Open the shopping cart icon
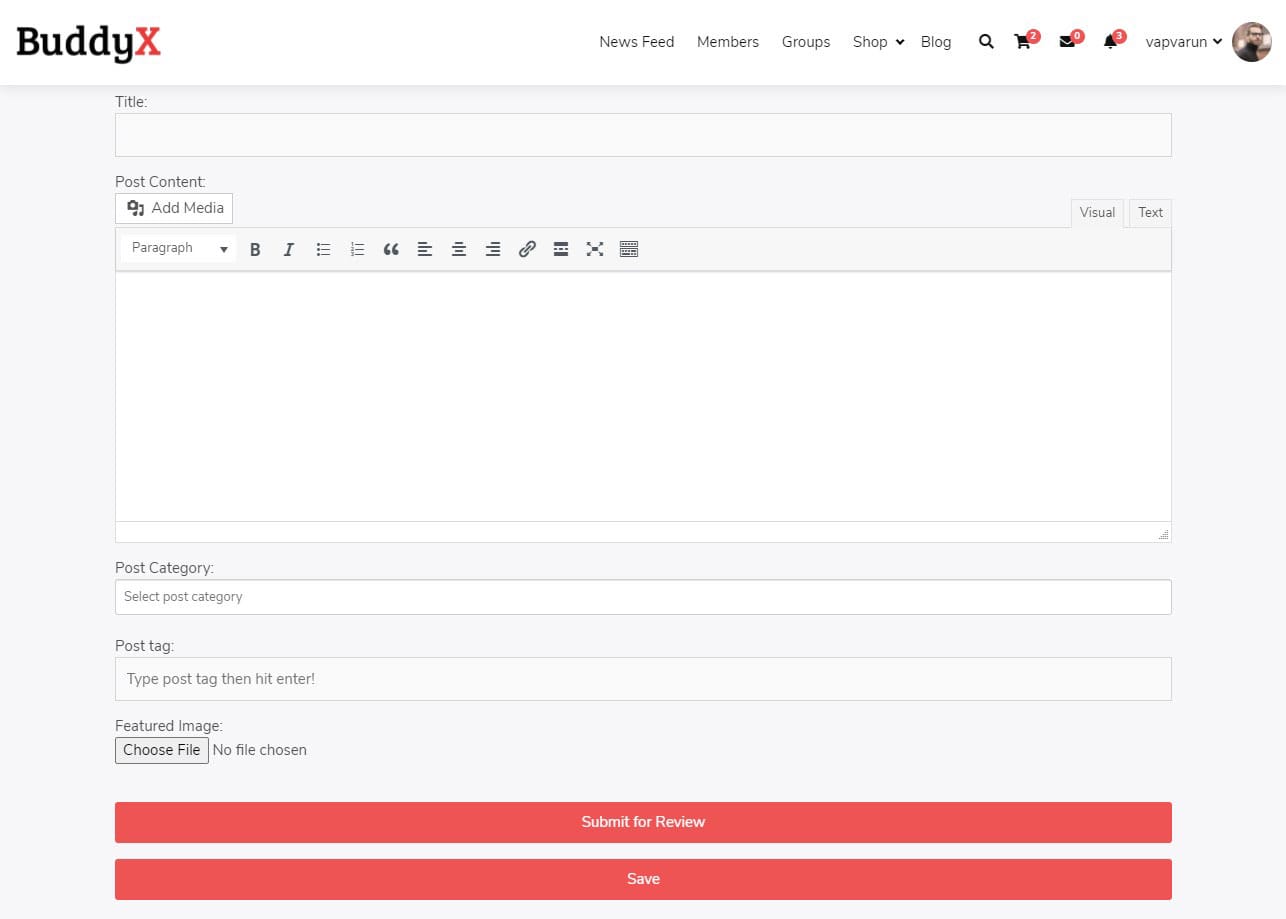Viewport: 1286px width, 919px height. tap(1022, 42)
